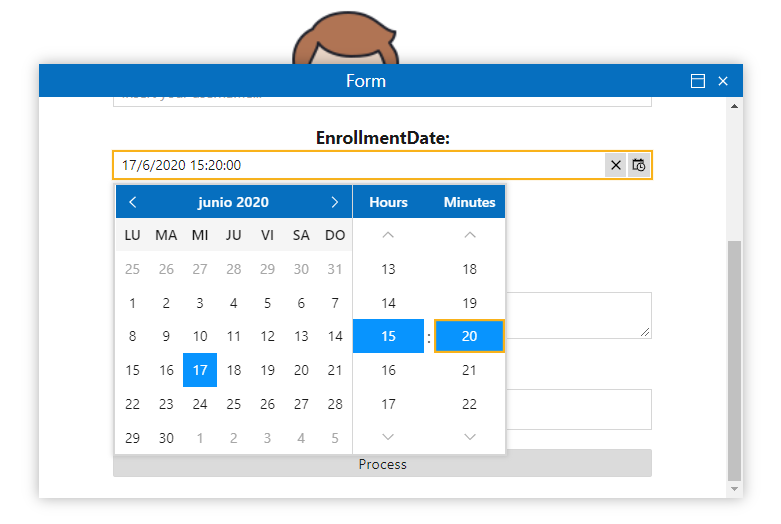781x524 pixels.
Task: Go to the previous month arrow
Action: (132, 202)
